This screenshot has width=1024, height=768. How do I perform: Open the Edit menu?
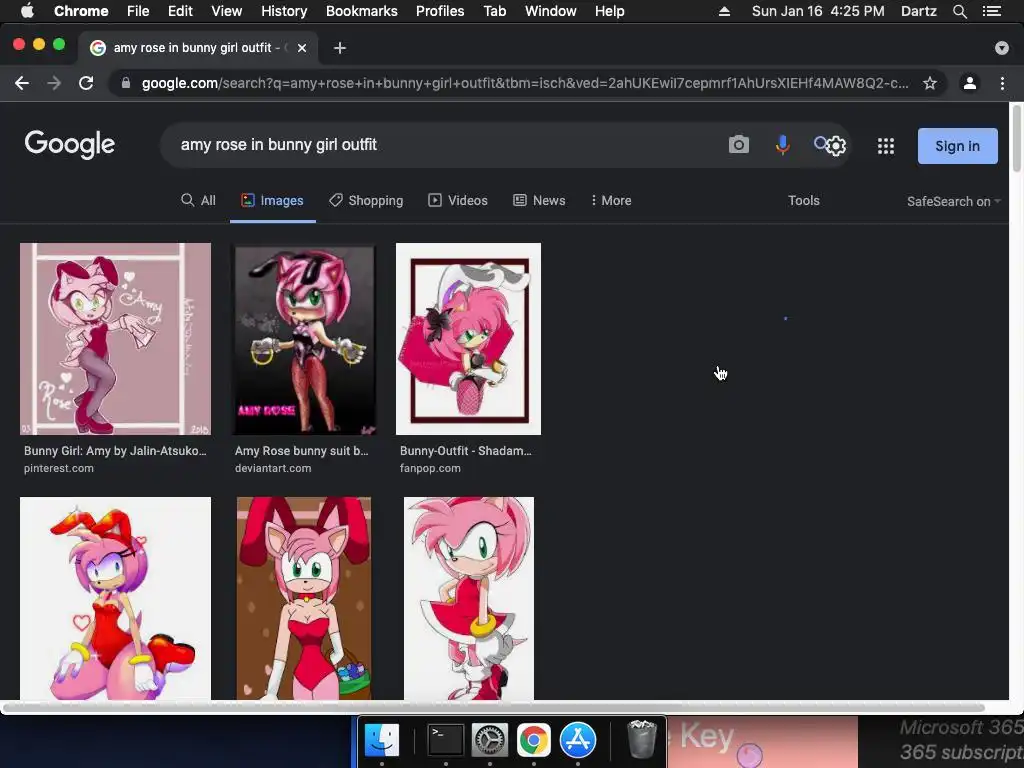tap(180, 11)
